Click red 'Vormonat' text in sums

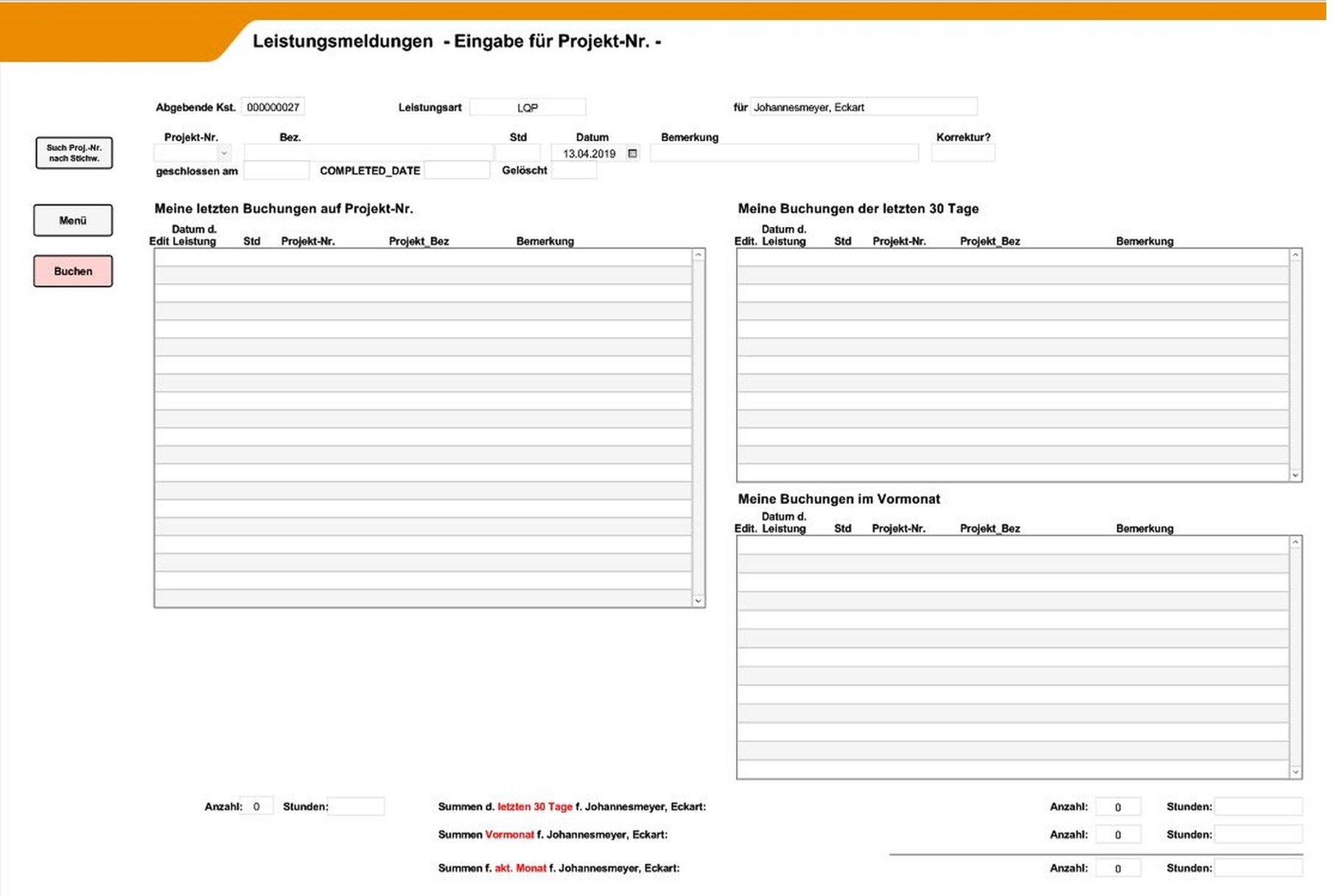(509, 835)
